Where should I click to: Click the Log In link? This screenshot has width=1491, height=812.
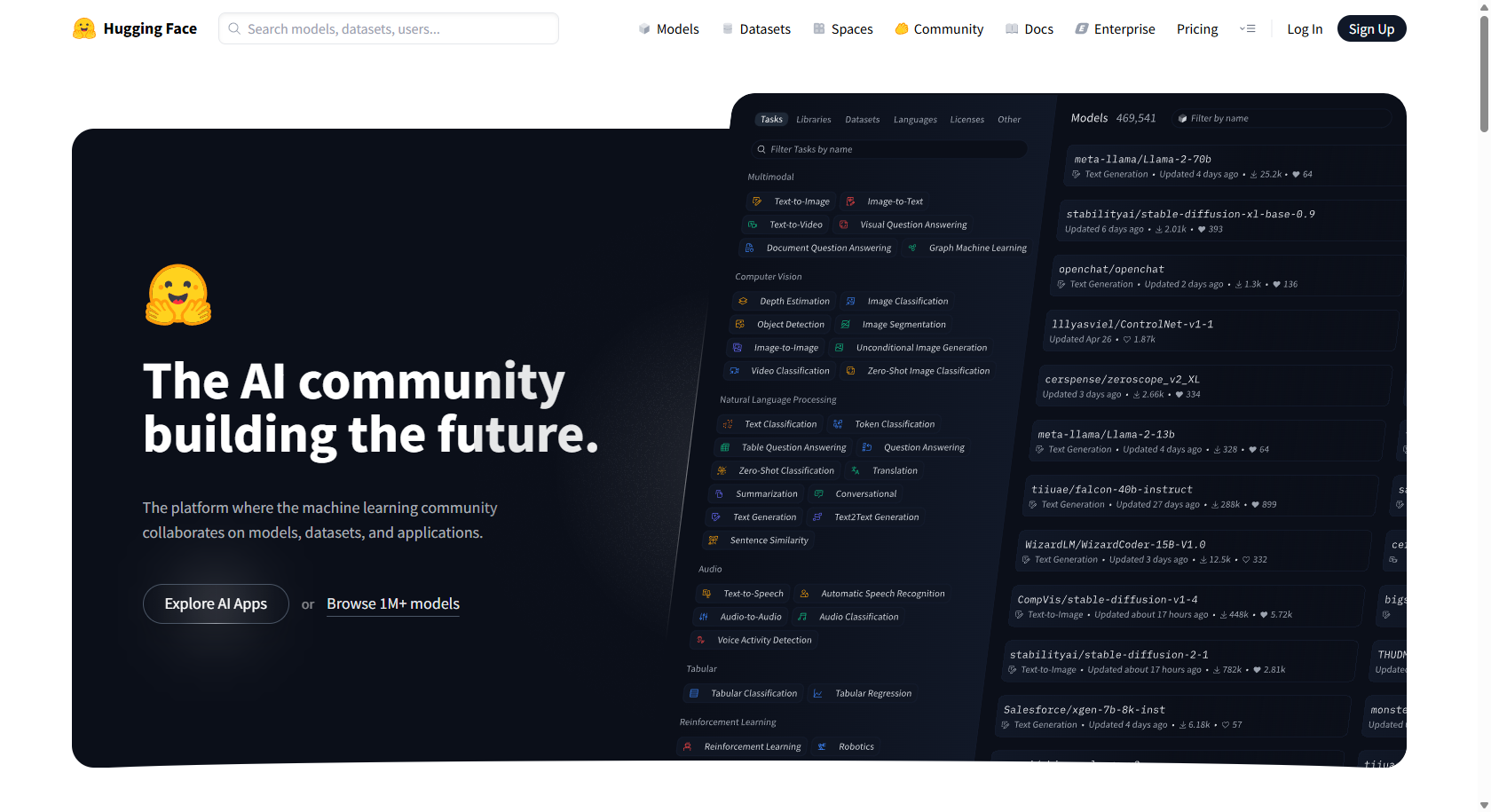pyautogui.click(x=1305, y=28)
